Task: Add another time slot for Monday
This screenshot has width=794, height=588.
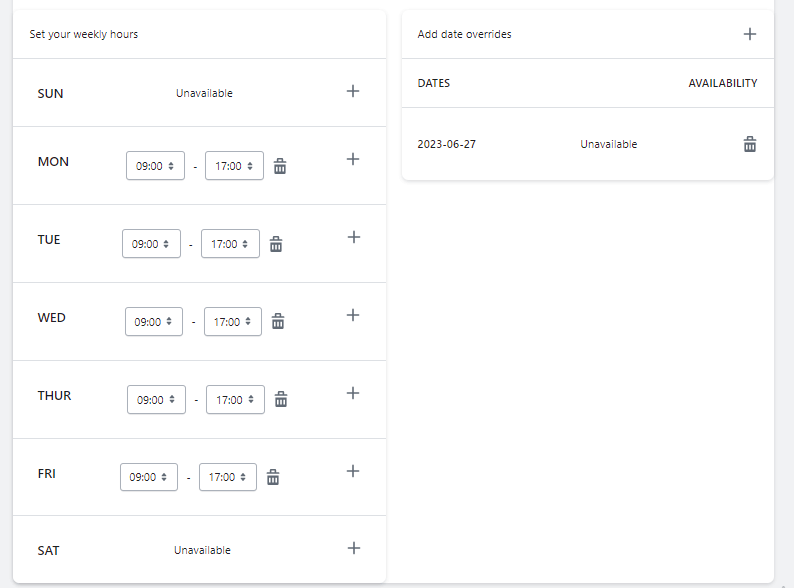Action: 352,159
